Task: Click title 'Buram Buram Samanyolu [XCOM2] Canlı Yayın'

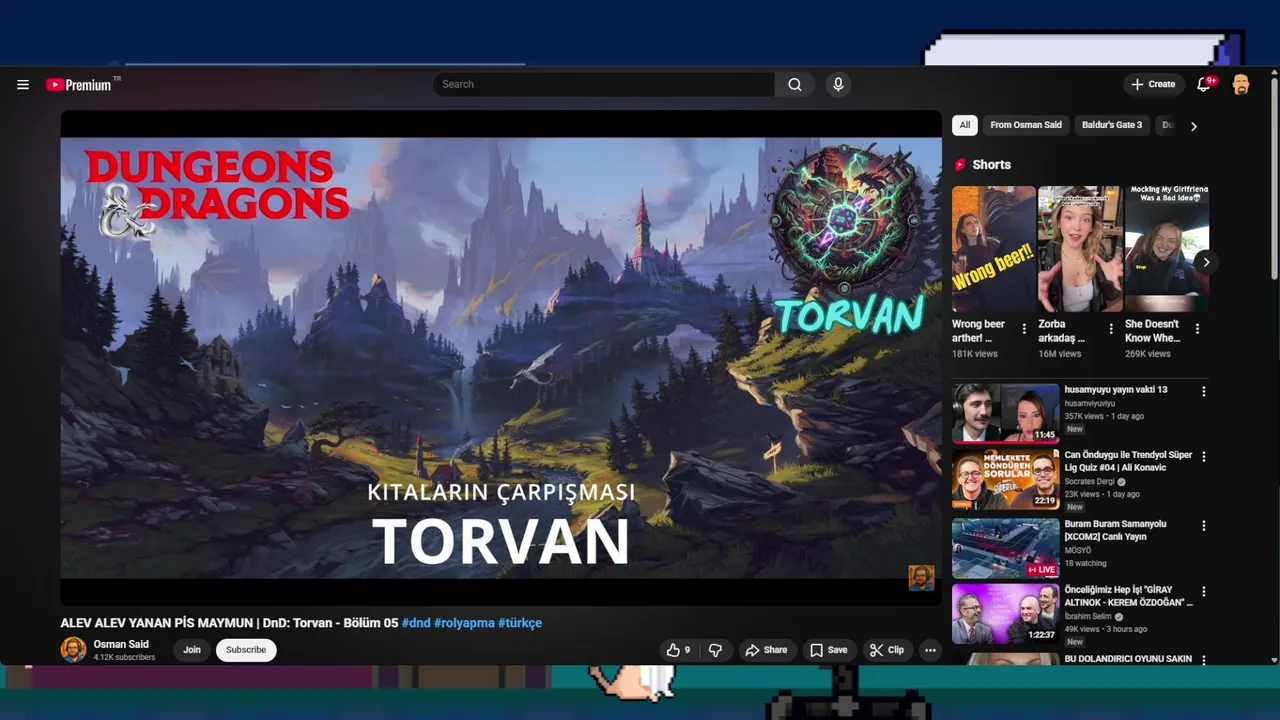Action: click(x=1115, y=530)
